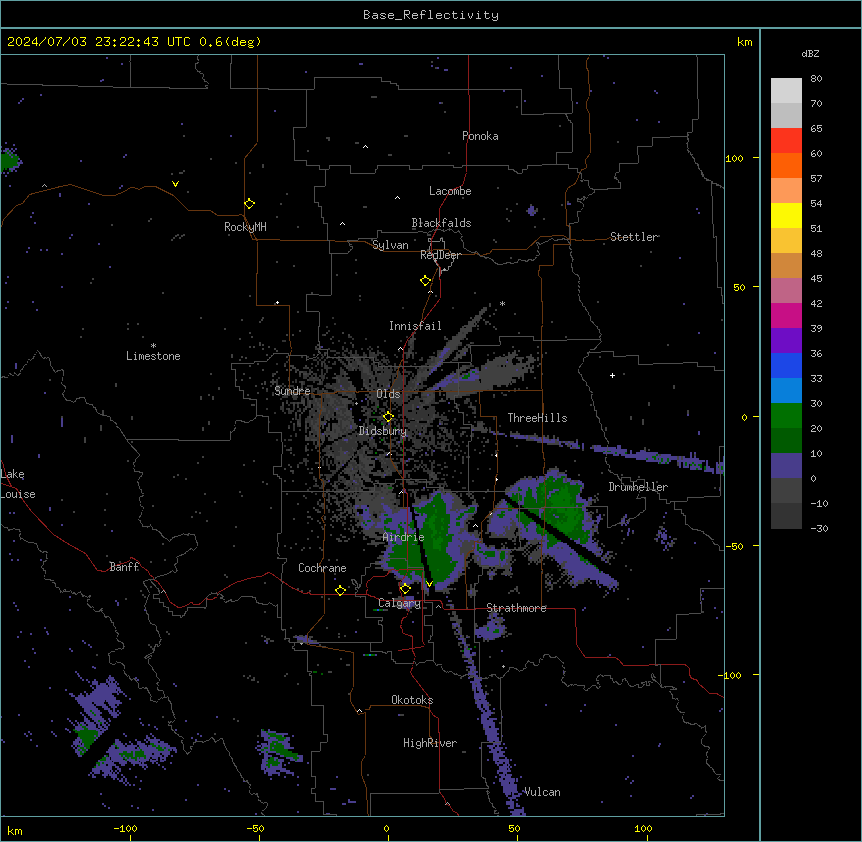
Task: Click the Olds town label
Action: (x=388, y=394)
